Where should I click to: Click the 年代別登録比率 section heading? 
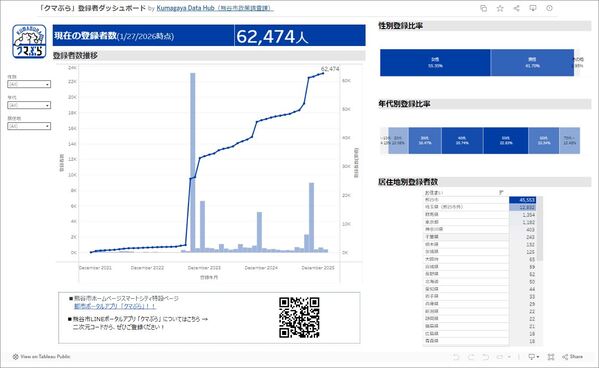404,104
